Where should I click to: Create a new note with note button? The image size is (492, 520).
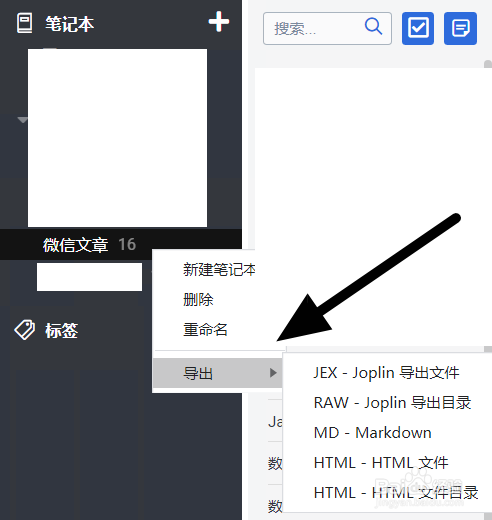[460, 28]
